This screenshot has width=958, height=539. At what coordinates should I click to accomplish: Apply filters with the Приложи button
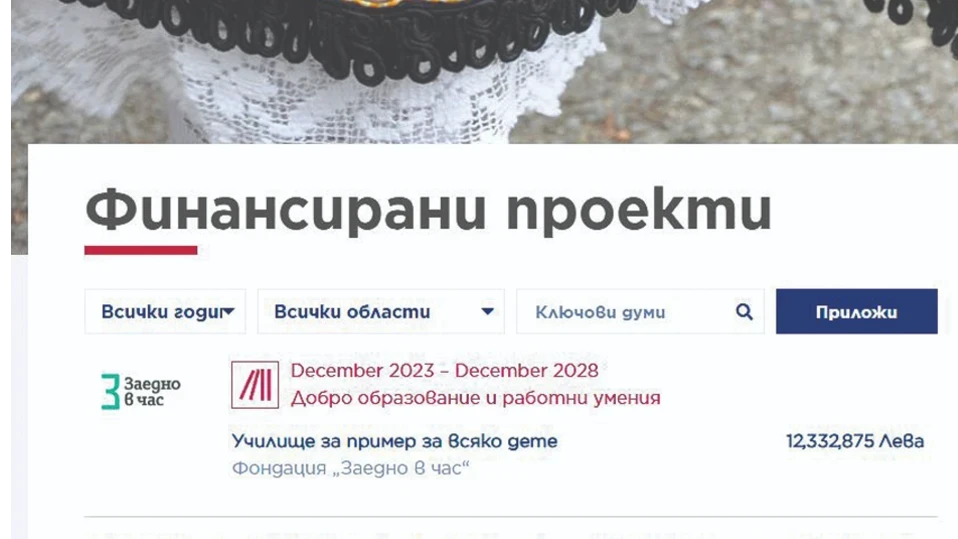(857, 312)
